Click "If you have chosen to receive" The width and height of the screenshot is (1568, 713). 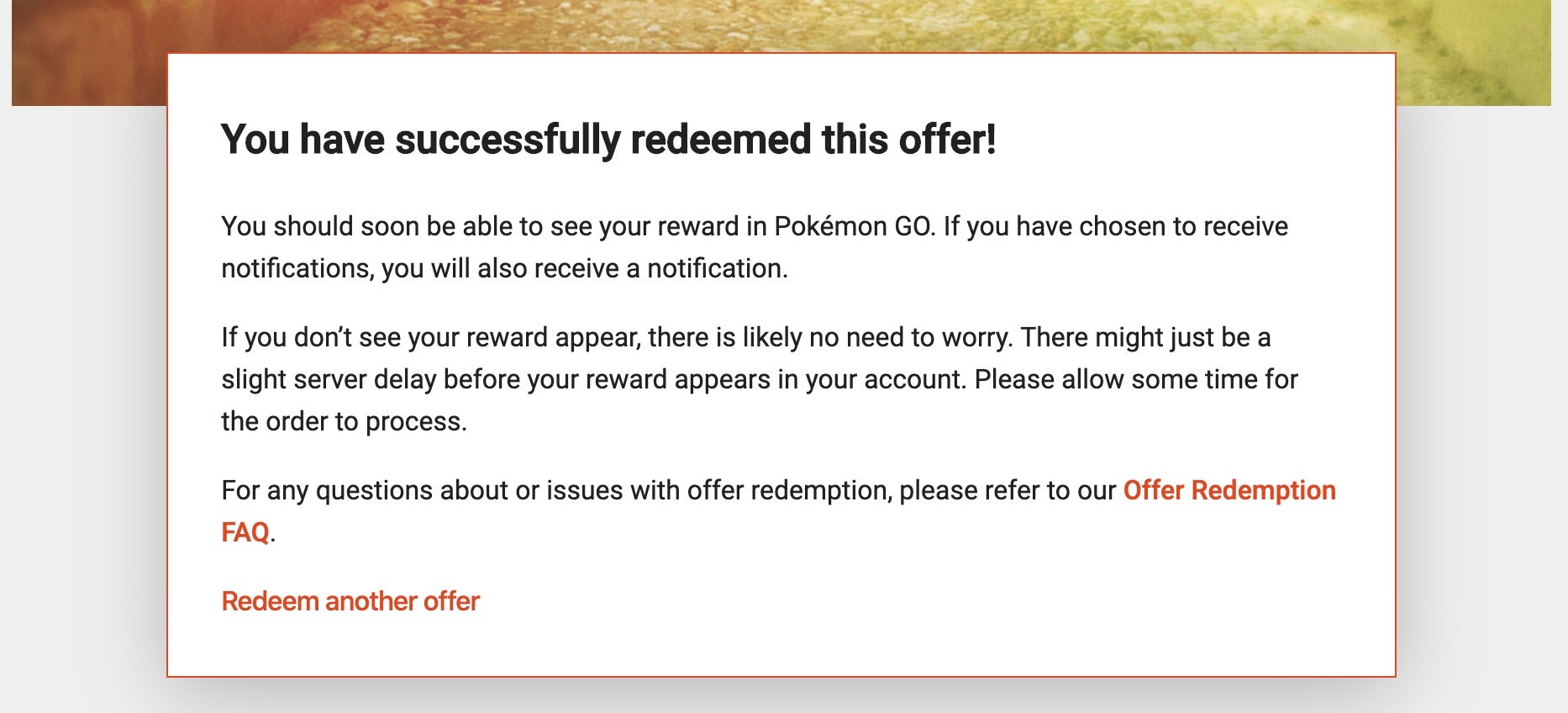(1116, 226)
